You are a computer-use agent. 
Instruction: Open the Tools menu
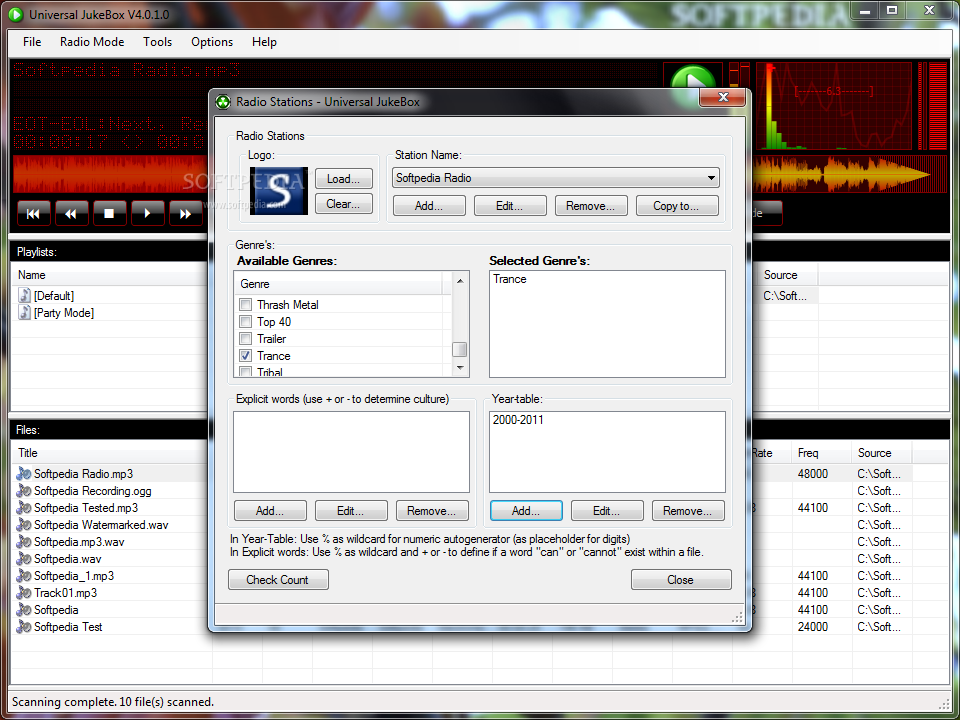click(157, 42)
